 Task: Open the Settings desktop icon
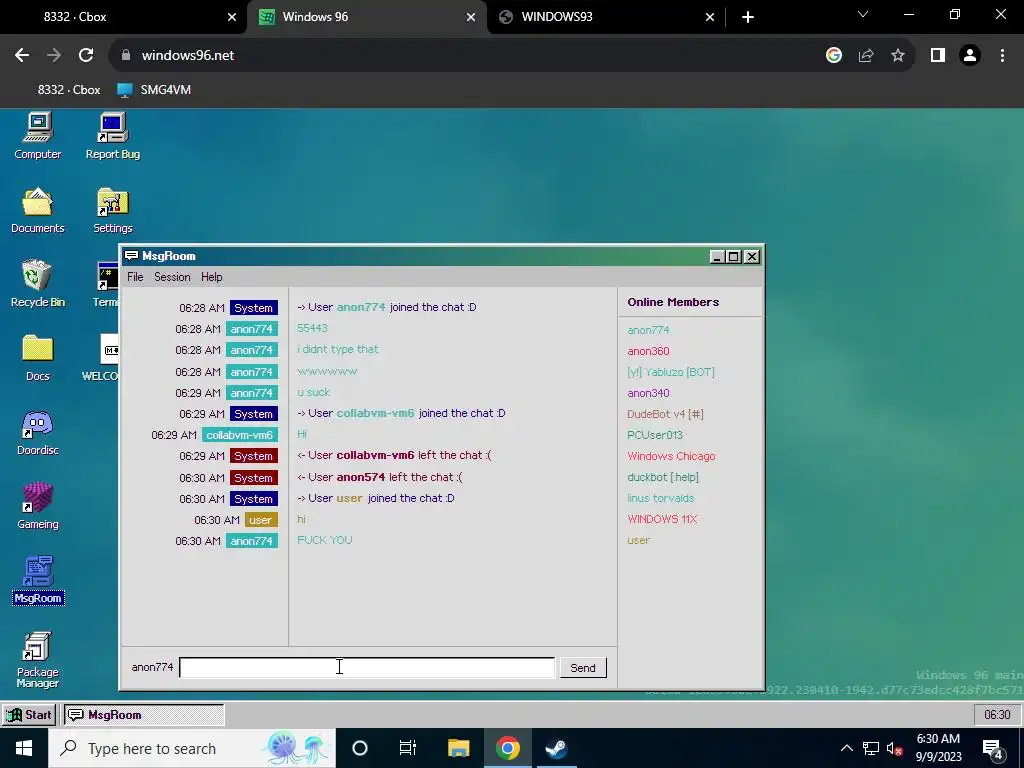point(112,210)
